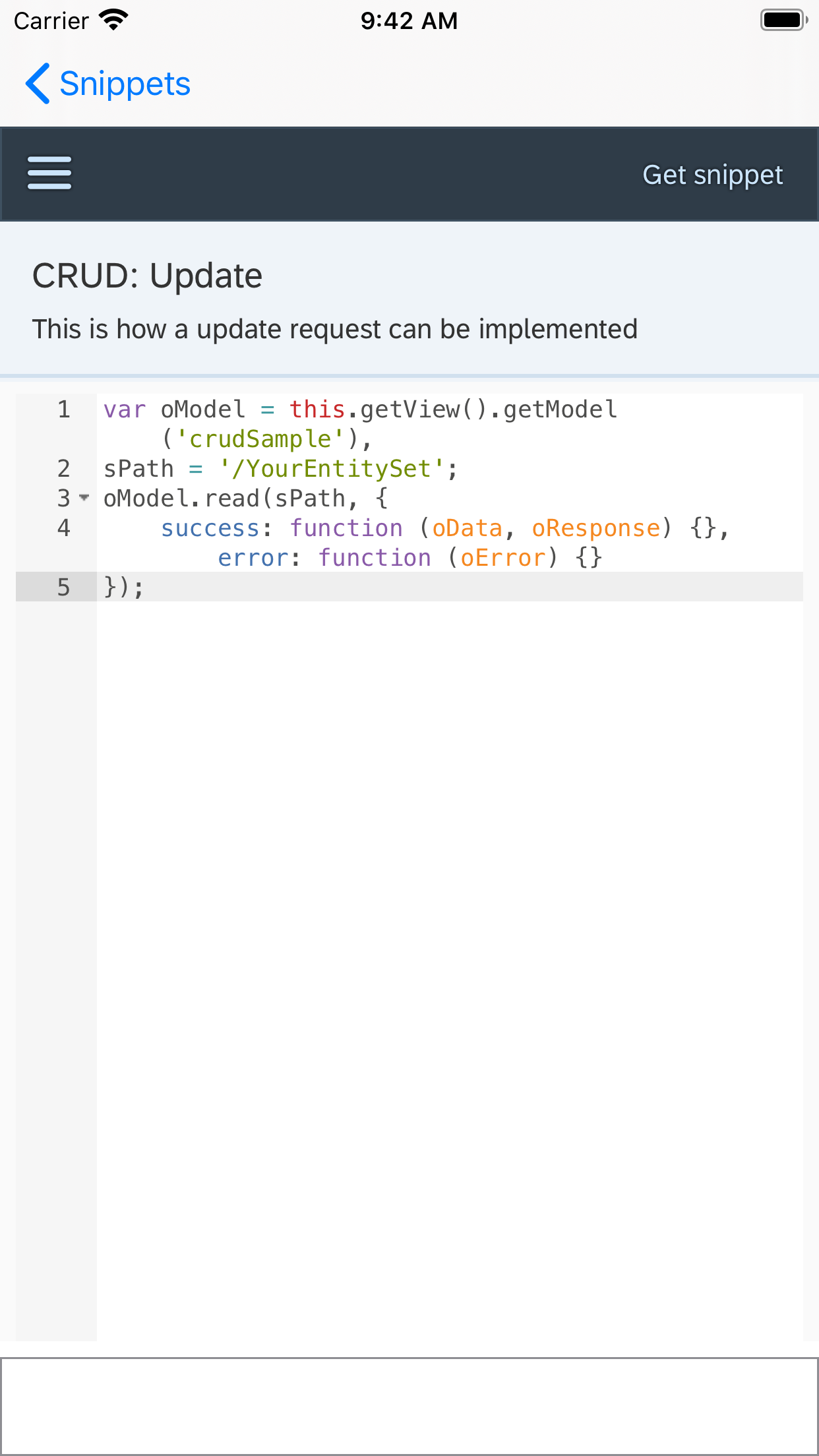Tap the battery indicator icon
The height and width of the screenshot is (1456, 819).
[782, 19]
